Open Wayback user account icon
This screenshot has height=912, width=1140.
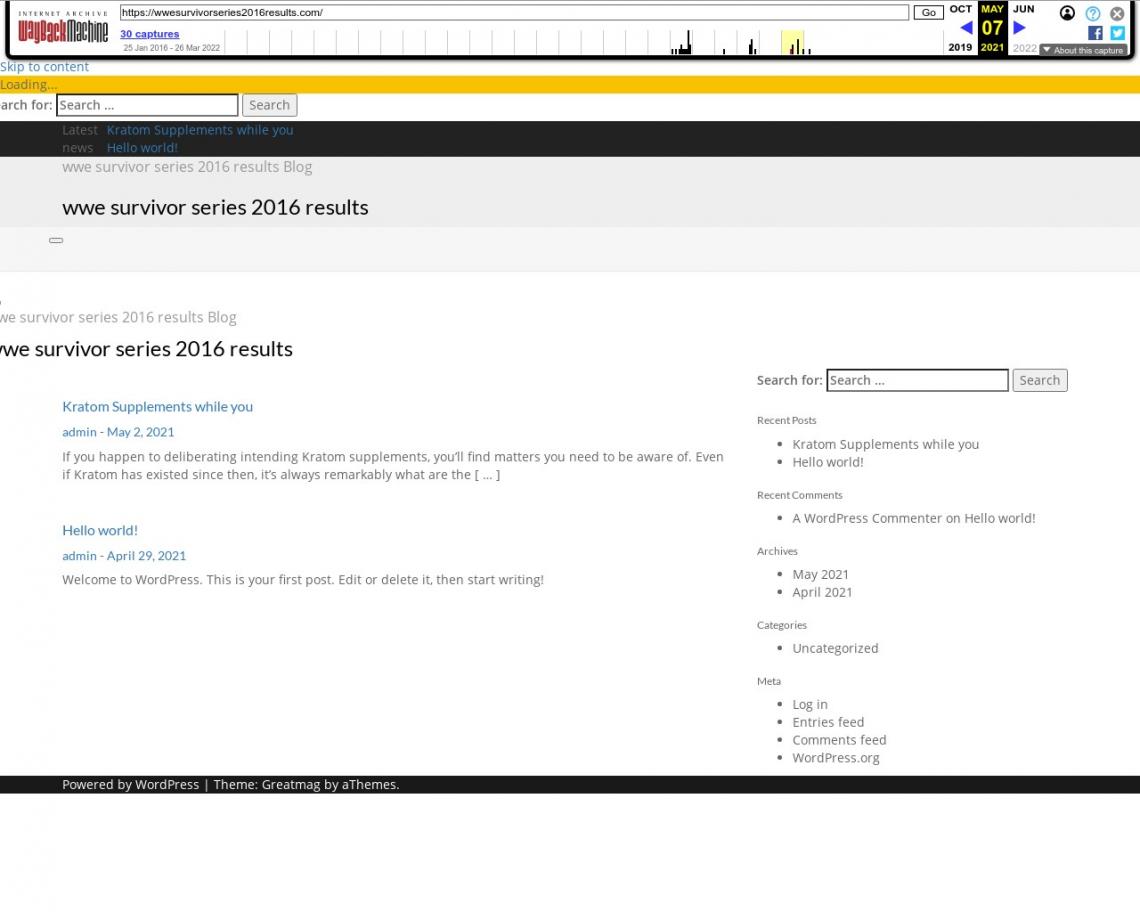(1067, 13)
